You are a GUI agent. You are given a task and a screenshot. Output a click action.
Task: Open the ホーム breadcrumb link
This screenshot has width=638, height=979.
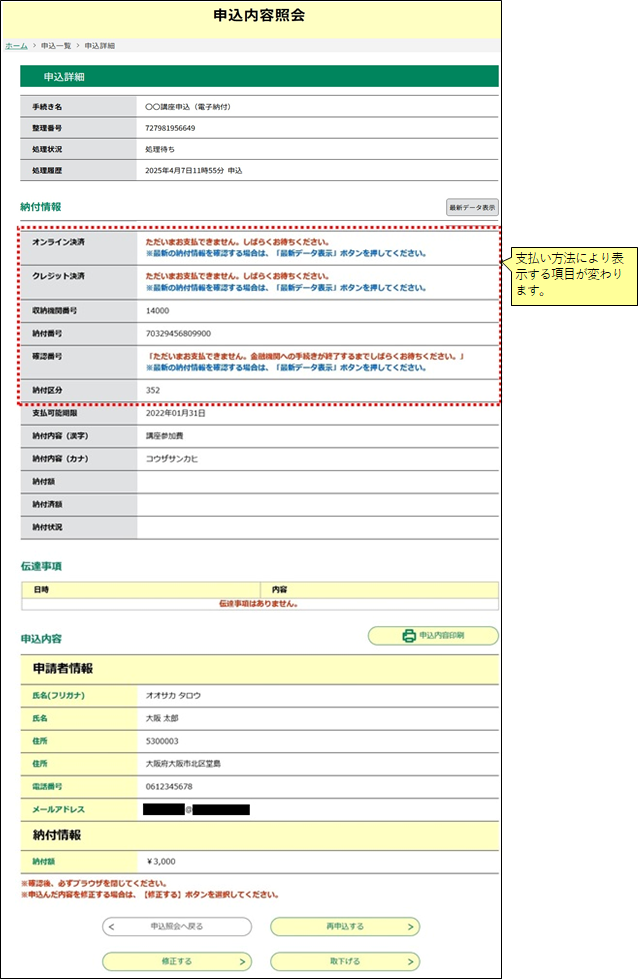point(16,46)
